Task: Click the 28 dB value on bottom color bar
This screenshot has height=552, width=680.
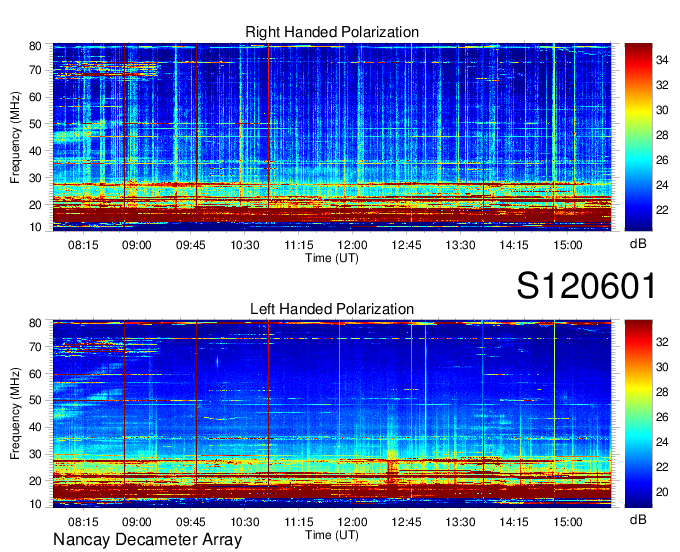Action: [x=662, y=392]
